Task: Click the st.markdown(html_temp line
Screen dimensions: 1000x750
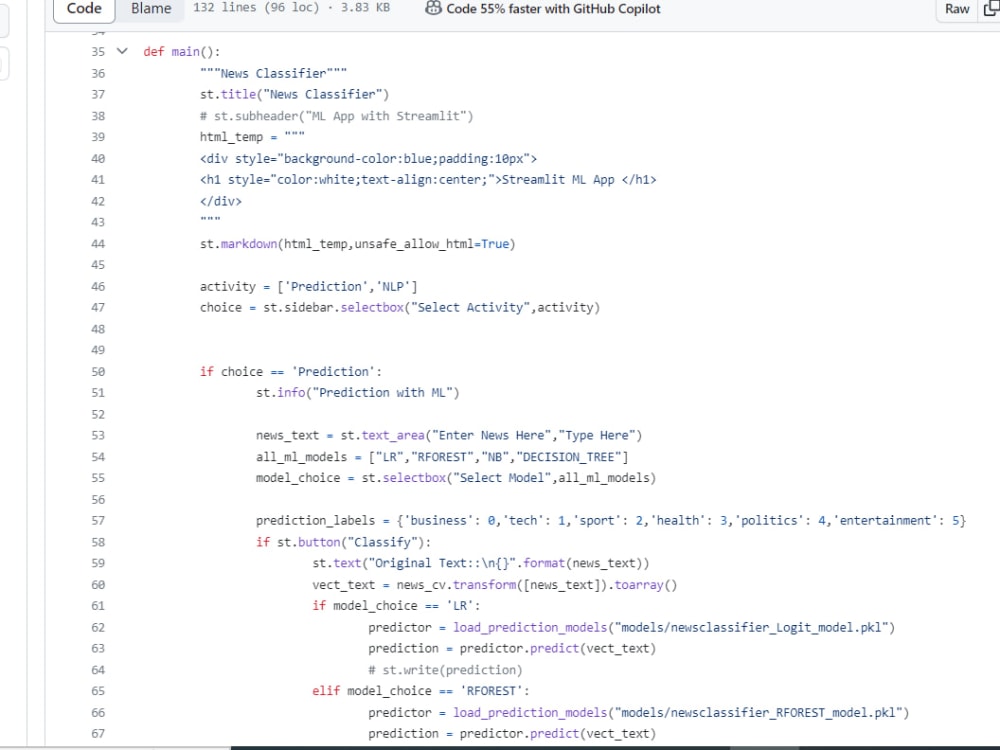Action: [357, 244]
